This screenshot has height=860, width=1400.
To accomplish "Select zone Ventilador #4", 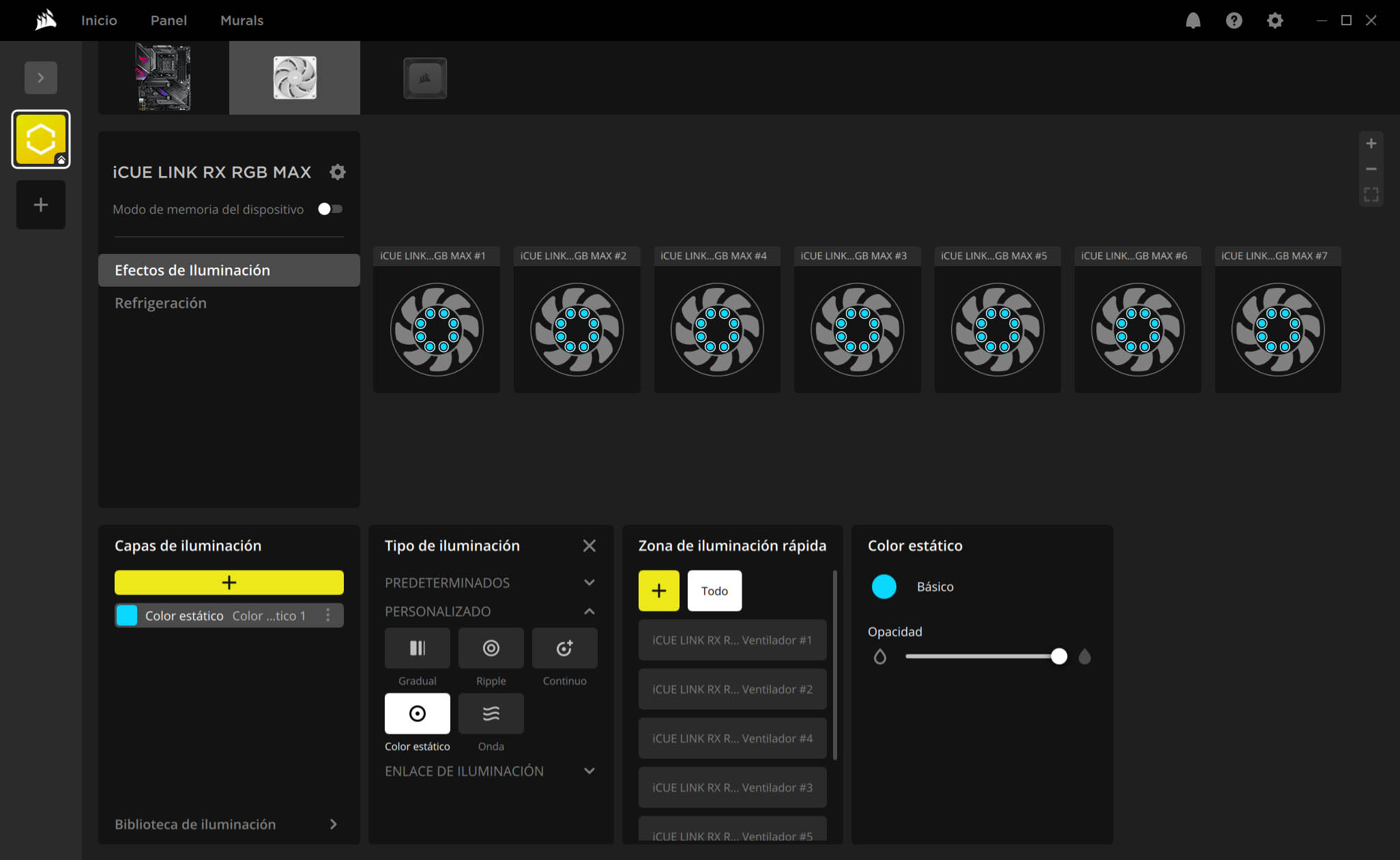I will coord(732,738).
